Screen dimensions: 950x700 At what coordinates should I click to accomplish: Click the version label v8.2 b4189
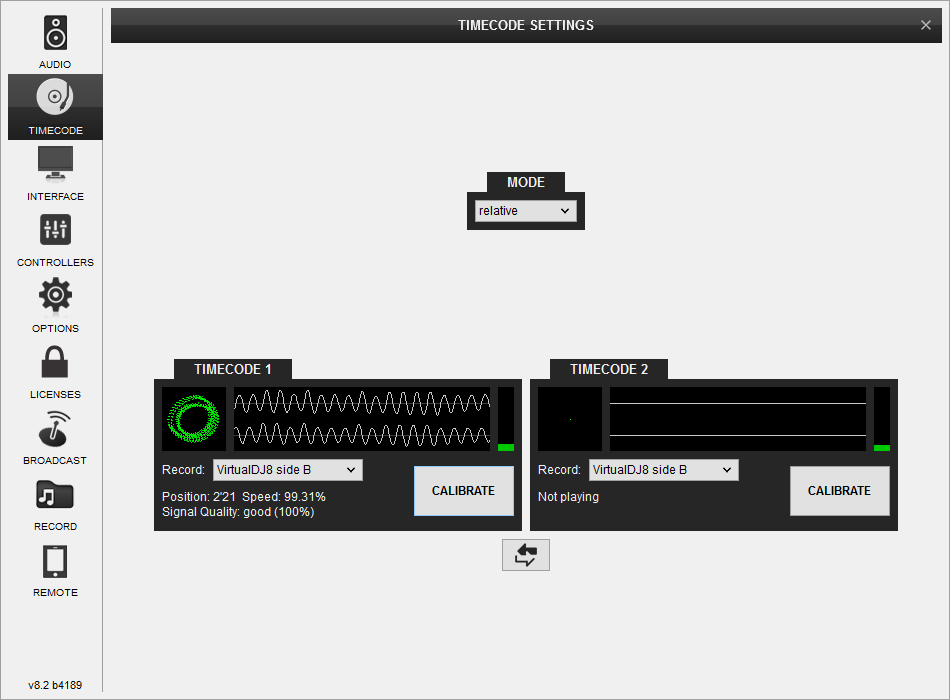coord(55,685)
